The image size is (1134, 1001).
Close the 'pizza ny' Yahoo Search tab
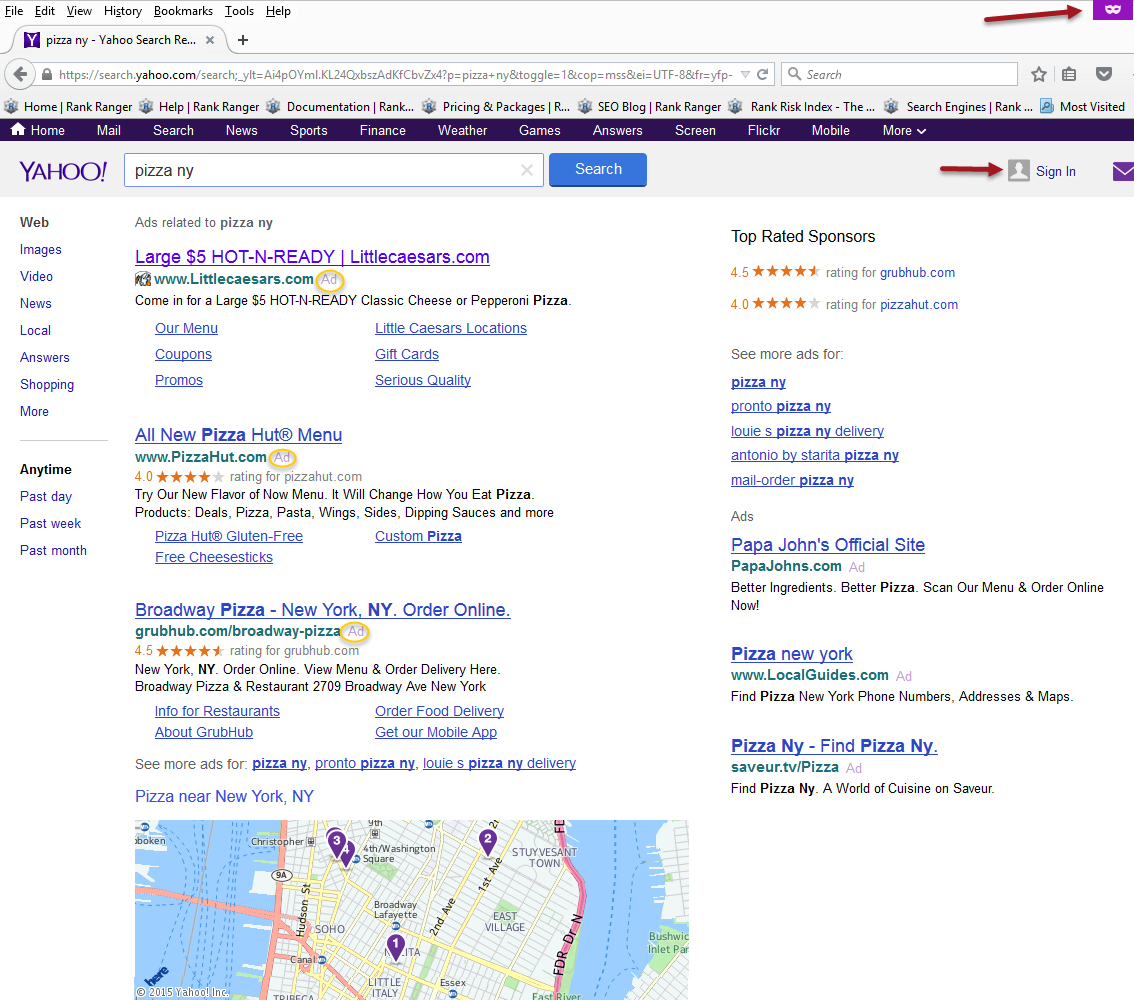tap(210, 40)
